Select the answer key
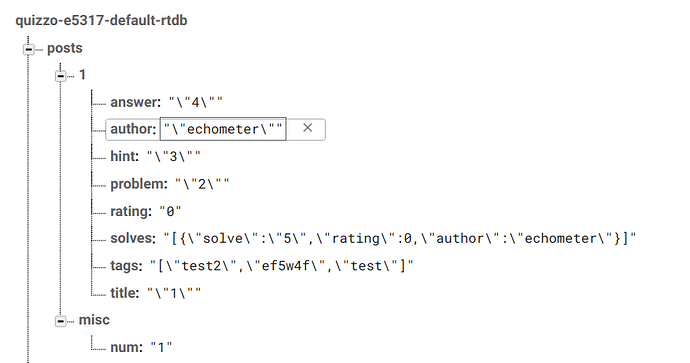 (136, 102)
